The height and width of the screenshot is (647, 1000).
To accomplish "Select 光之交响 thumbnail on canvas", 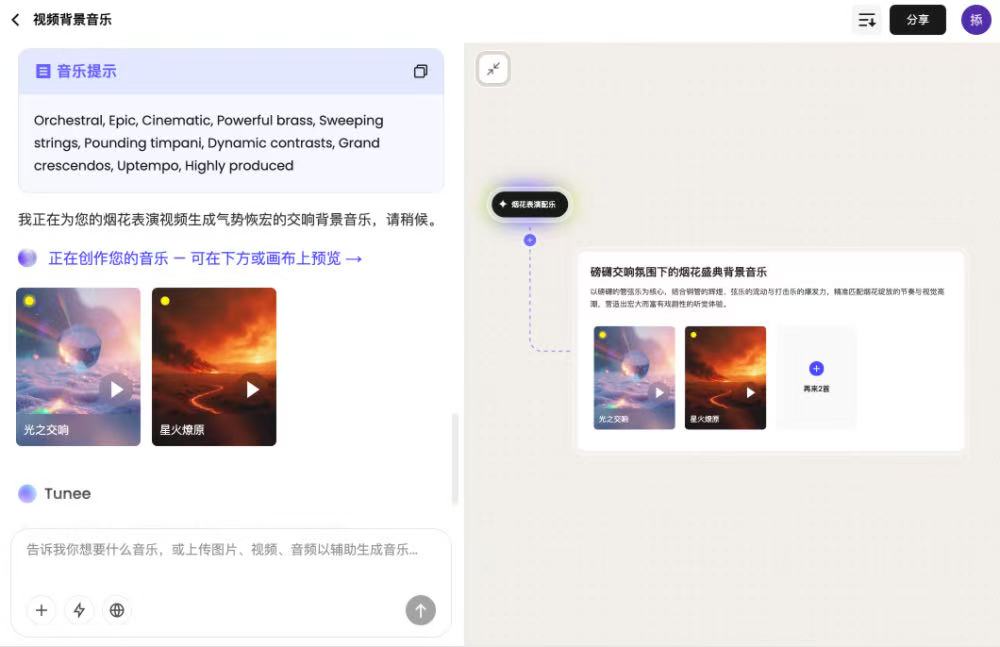I will (x=634, y=376).
